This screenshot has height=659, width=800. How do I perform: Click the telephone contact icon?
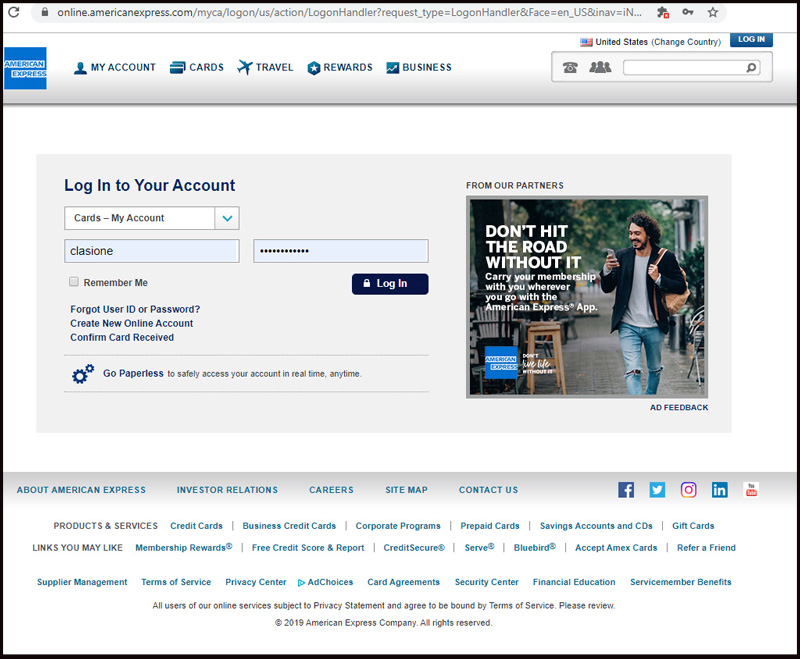click(x=570, y=67)
